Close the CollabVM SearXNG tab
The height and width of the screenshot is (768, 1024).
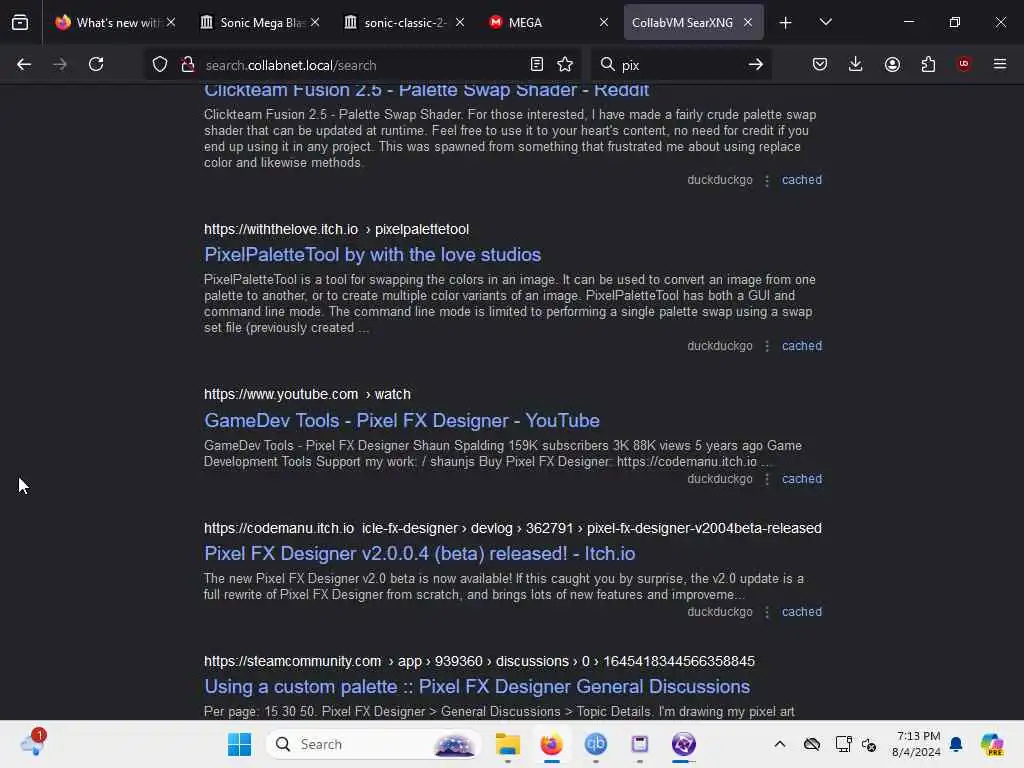[748, 23]
